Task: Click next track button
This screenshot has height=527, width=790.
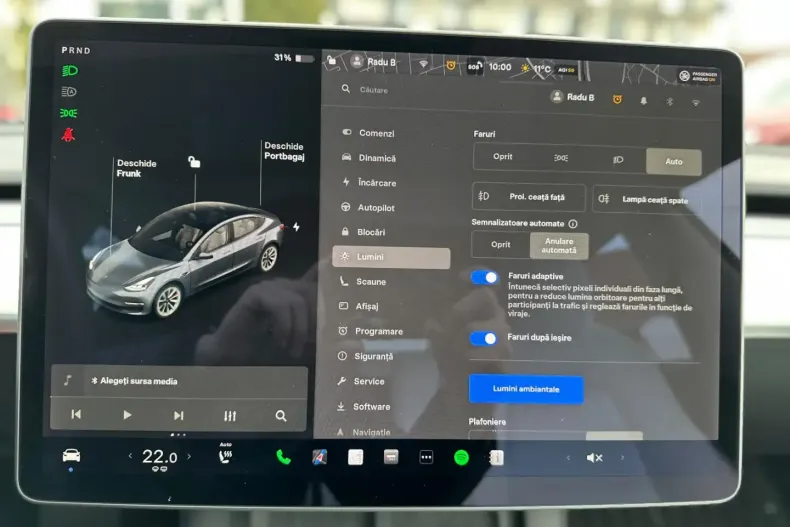Action: coord(178,415)
